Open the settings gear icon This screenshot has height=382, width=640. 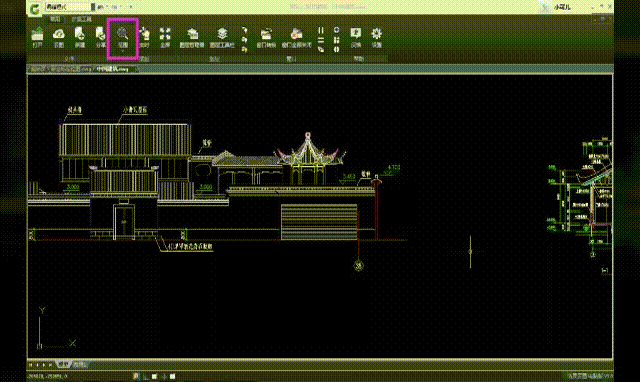[376, 37]
